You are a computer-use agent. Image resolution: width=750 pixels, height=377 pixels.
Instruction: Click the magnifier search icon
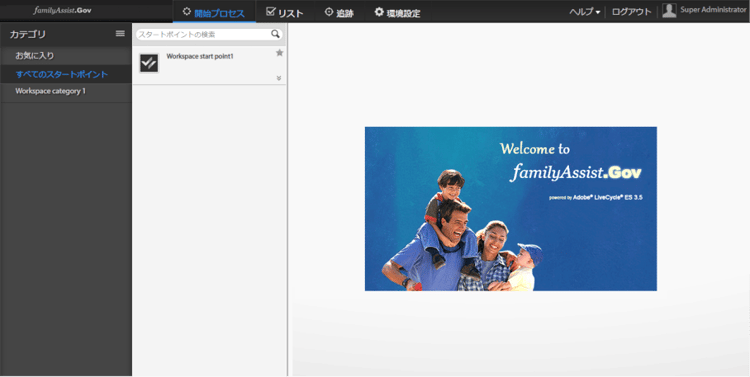pos(276,34)
